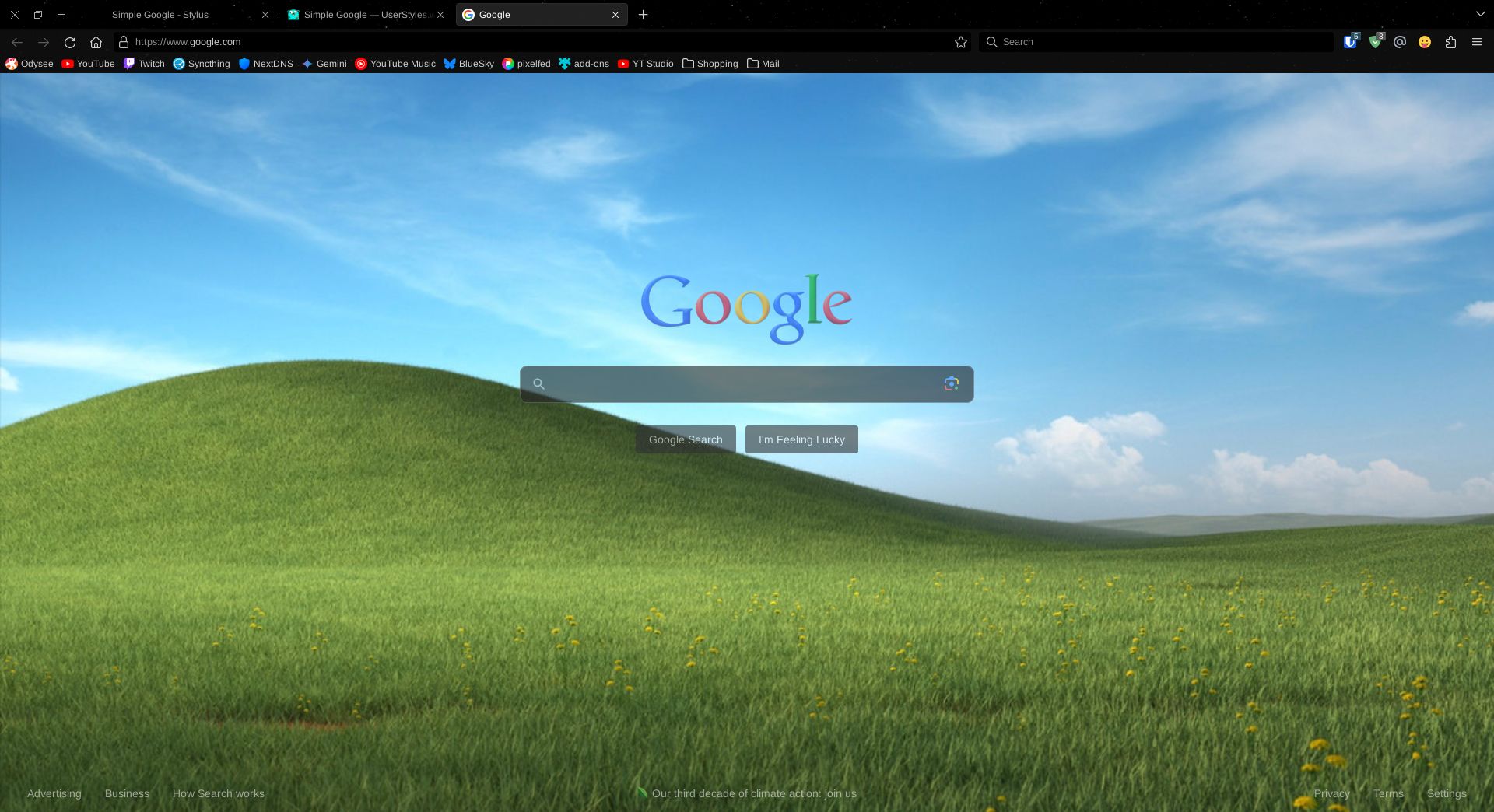
Task: Open the browser hamburger application menu
Action: pyautogui.click(x=1476, y=42)
